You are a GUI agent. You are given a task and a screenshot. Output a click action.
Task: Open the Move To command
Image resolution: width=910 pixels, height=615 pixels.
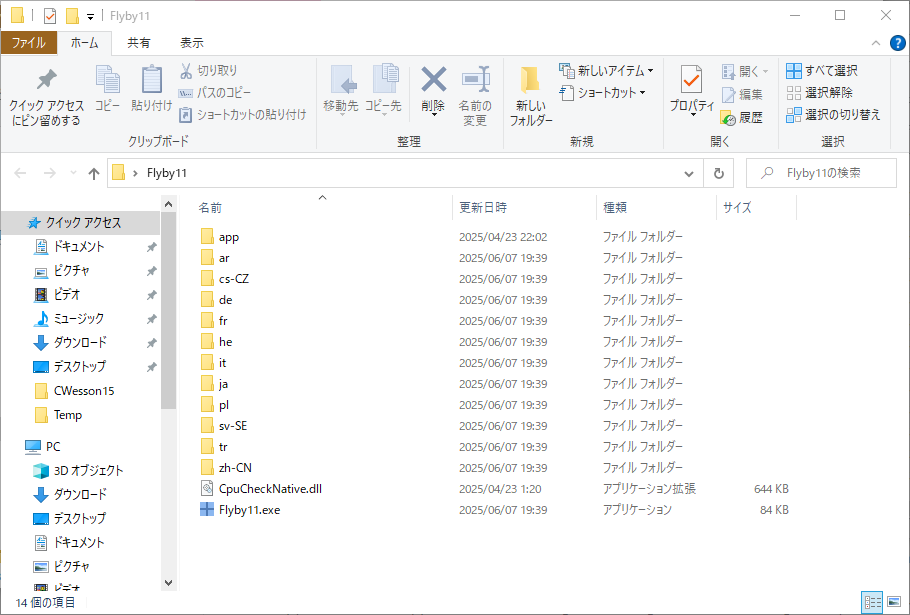click(x=341, y=90)
